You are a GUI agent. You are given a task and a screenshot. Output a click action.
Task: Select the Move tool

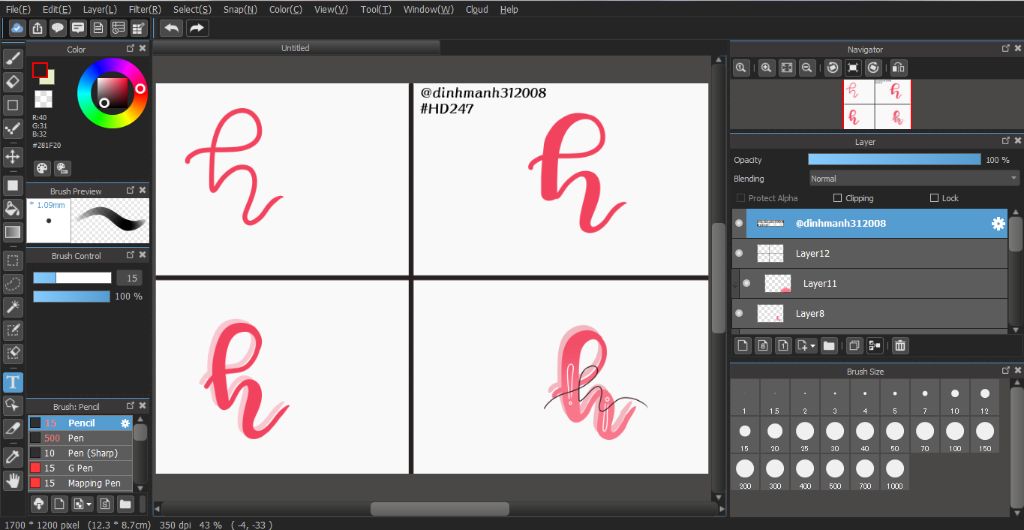(x=13, y=157)
